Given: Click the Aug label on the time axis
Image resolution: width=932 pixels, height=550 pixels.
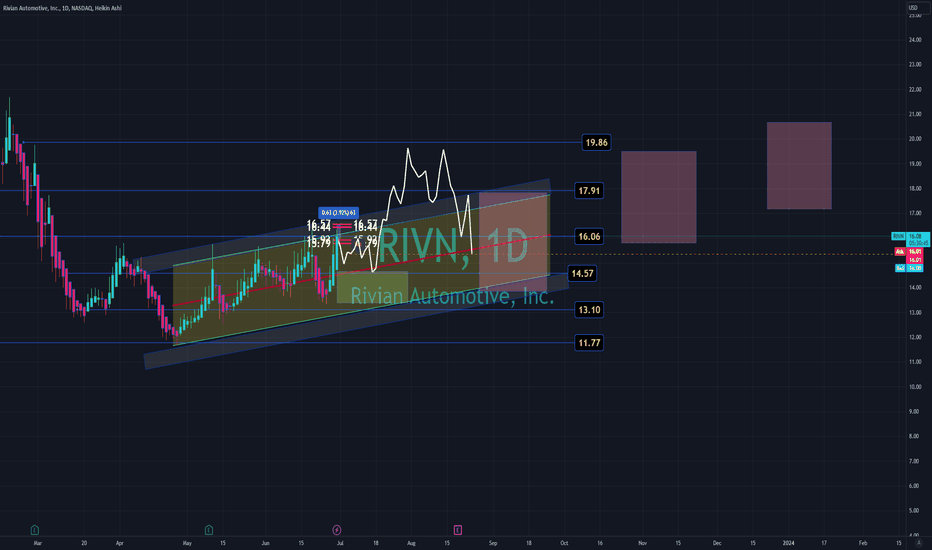Looking at the screenshot, I should tap(411, 543).
